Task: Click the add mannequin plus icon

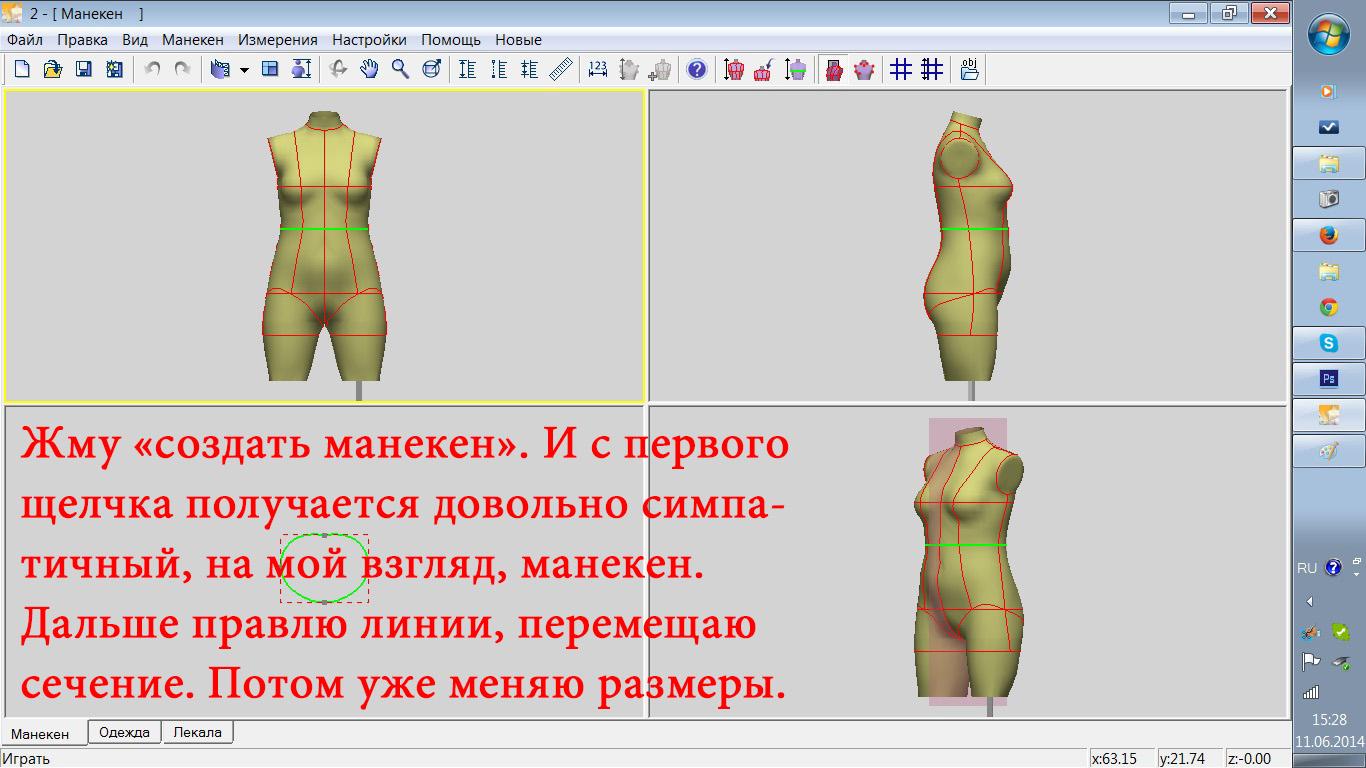Action: pos(660,69)
